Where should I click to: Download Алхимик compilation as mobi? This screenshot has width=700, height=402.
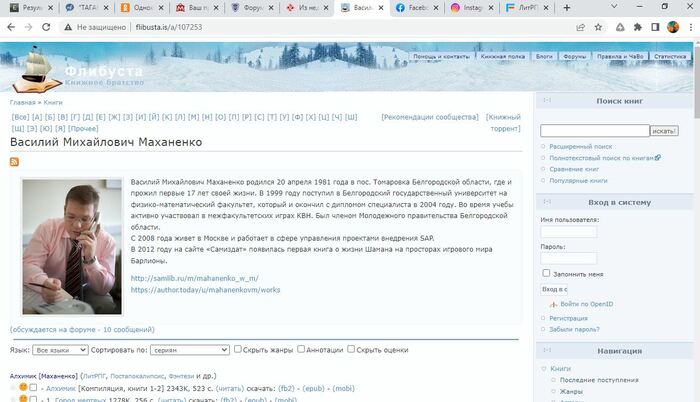[343, 389]
